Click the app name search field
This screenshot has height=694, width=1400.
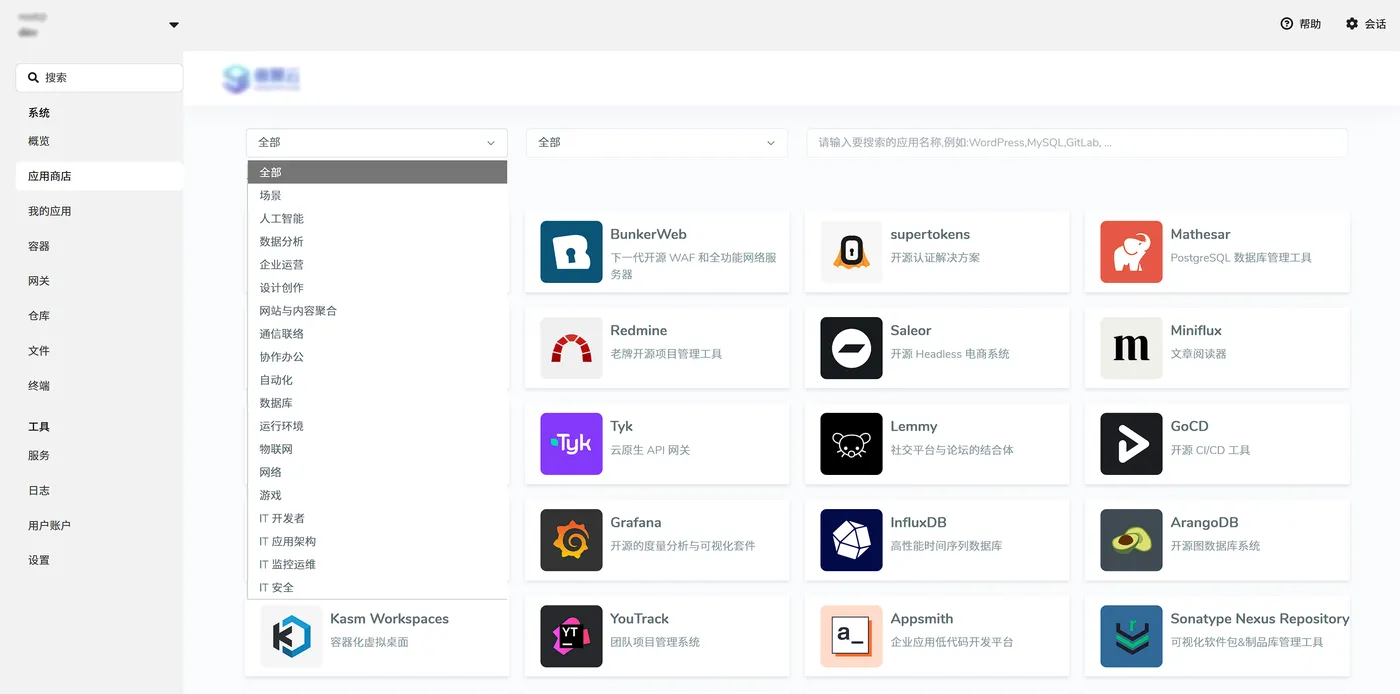click(x=1077, y=143)
